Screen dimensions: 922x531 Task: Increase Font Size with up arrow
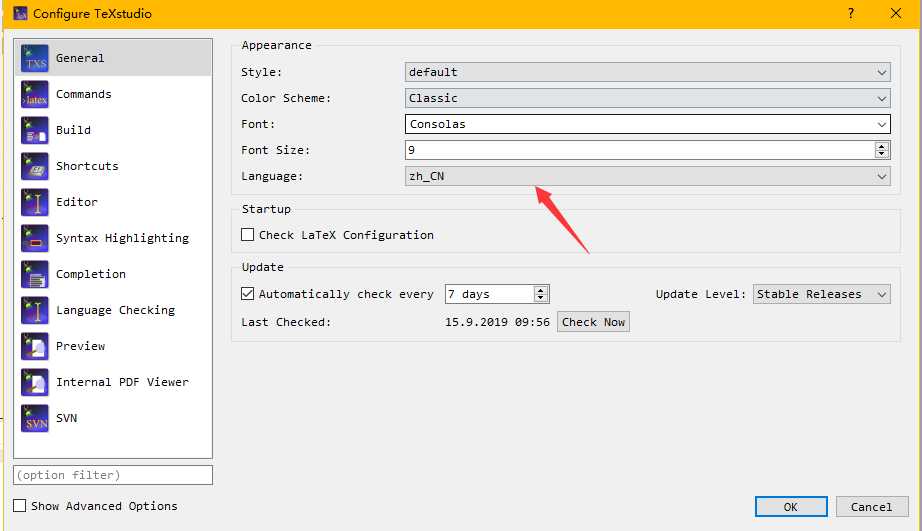point(881,146)
